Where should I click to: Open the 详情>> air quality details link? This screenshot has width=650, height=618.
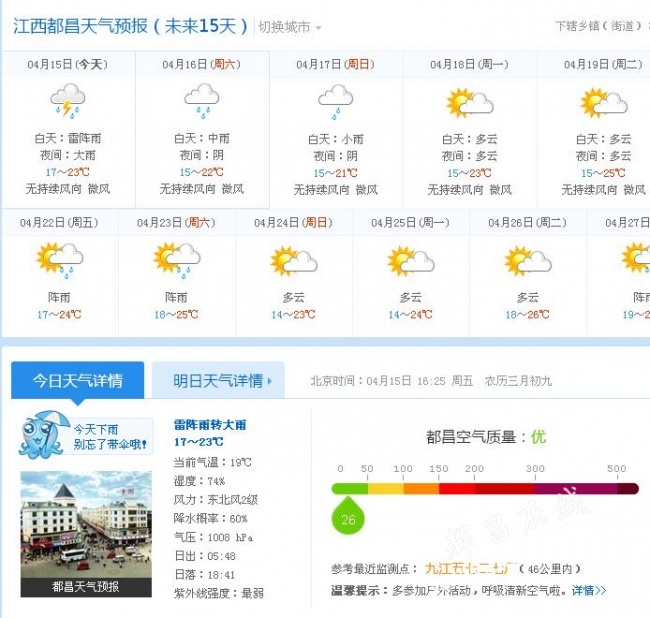589,590
